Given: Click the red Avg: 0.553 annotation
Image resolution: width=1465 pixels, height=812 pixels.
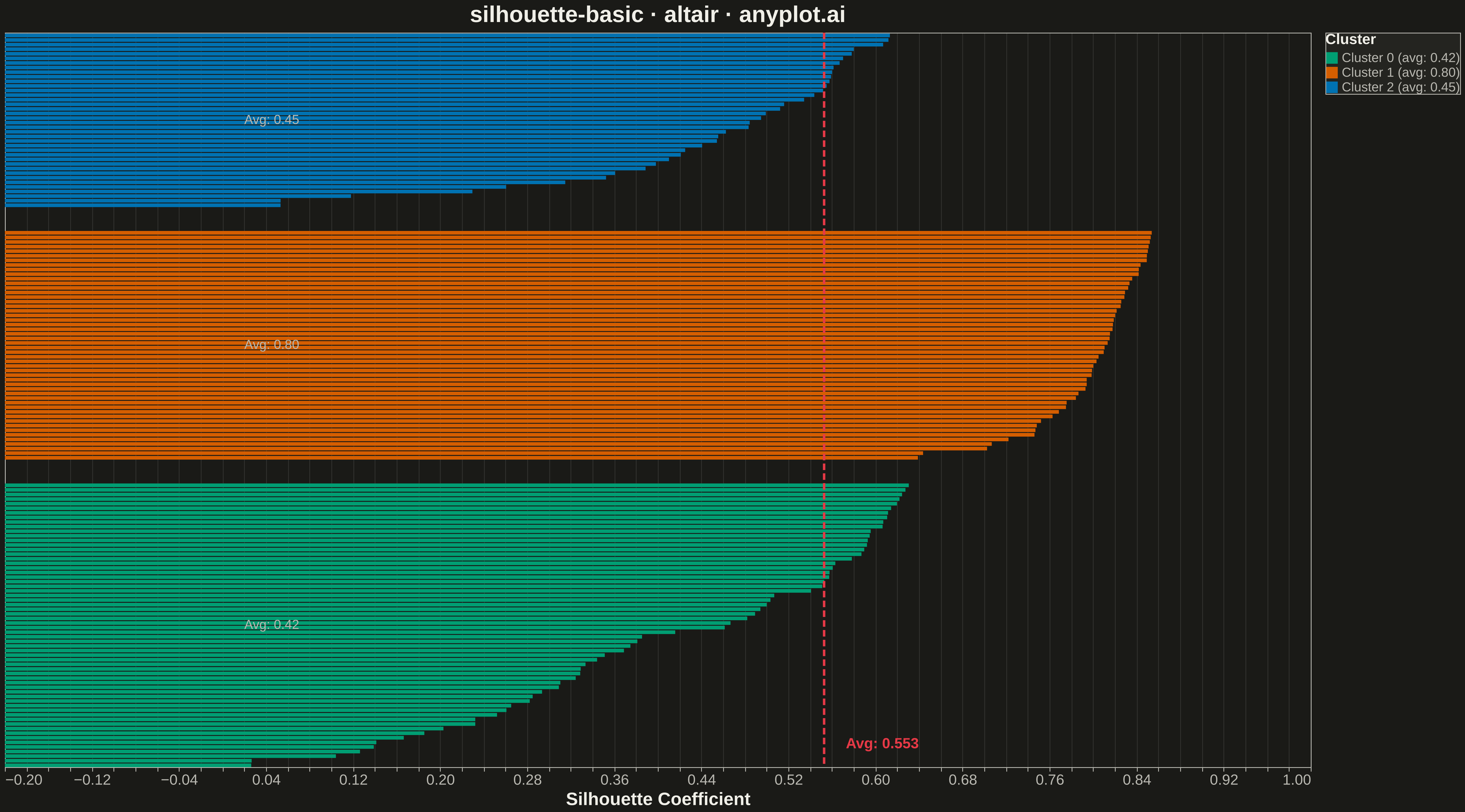Looking at the screenshot, I should [882, 744].
